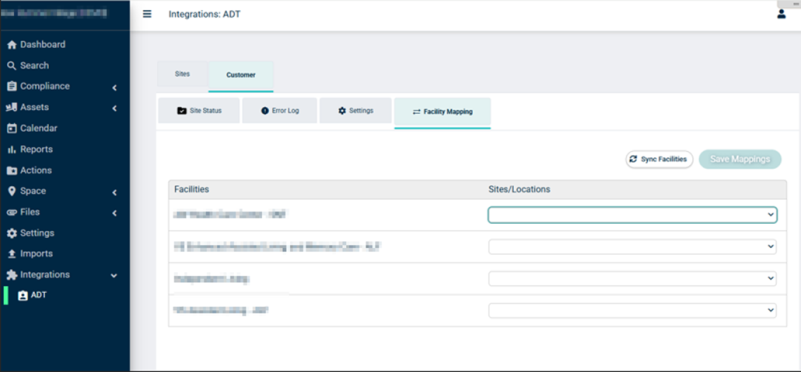The image size is (801, 372).
Task: Open the Error Log tab
Action: click(279, 111)
